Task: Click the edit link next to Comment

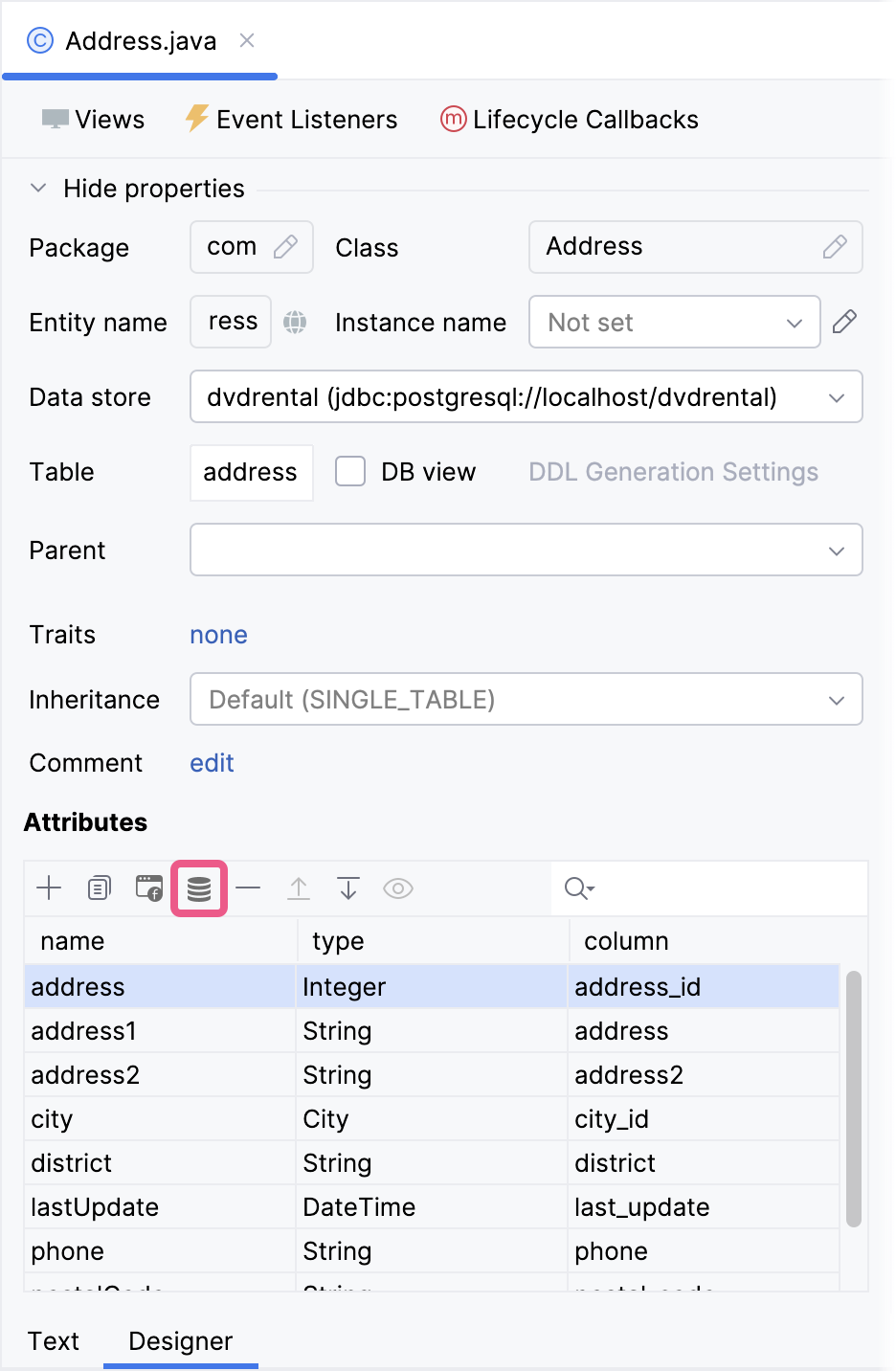Action: (211, 762)
